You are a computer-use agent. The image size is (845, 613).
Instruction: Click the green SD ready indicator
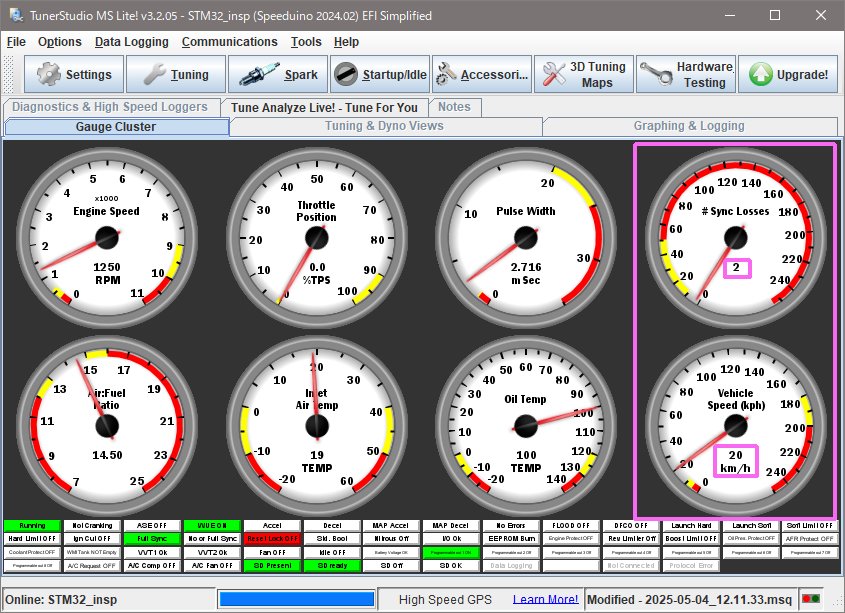click(x=332, y=566)
